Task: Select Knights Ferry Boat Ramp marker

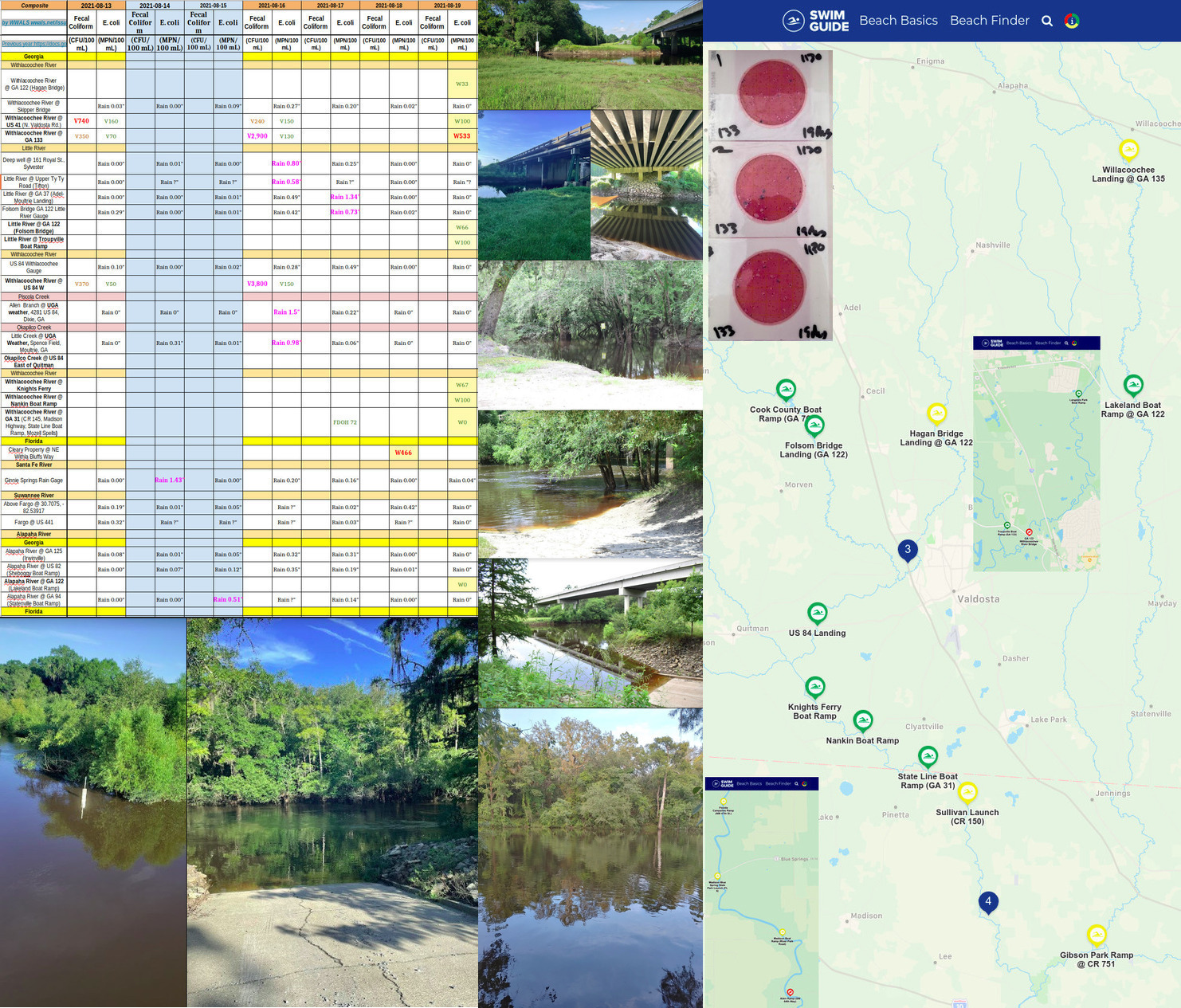Action: tap(815, 687)
